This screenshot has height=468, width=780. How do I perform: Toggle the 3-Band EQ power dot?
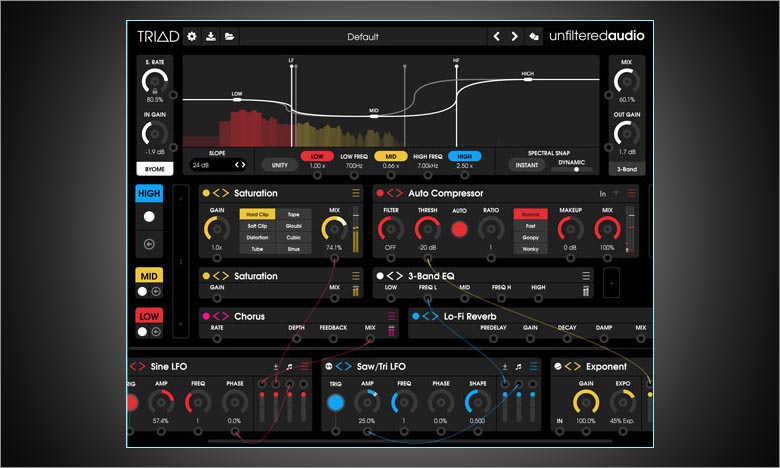[380, 276]
